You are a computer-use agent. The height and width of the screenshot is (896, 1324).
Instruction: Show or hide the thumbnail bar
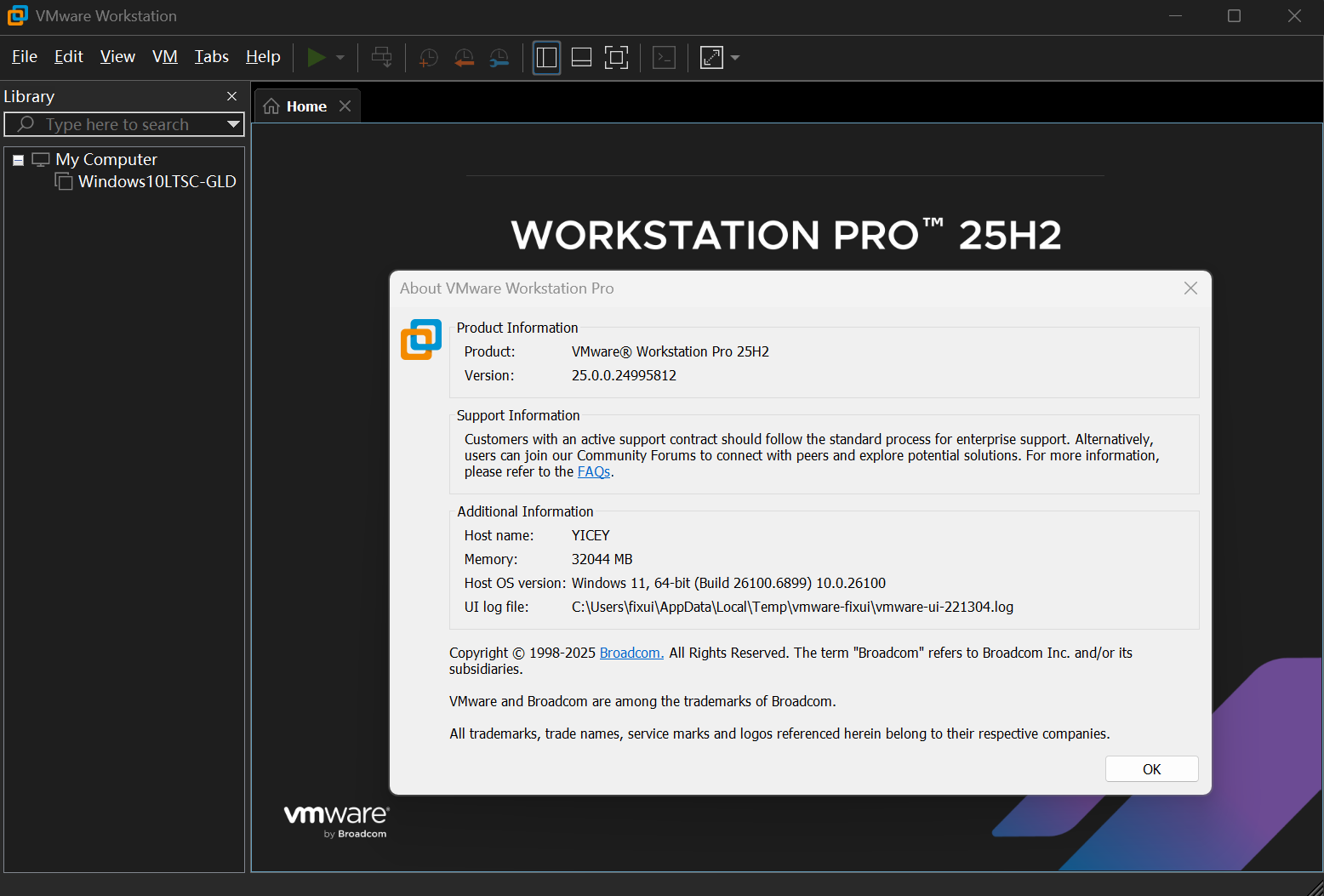(581, 57)
